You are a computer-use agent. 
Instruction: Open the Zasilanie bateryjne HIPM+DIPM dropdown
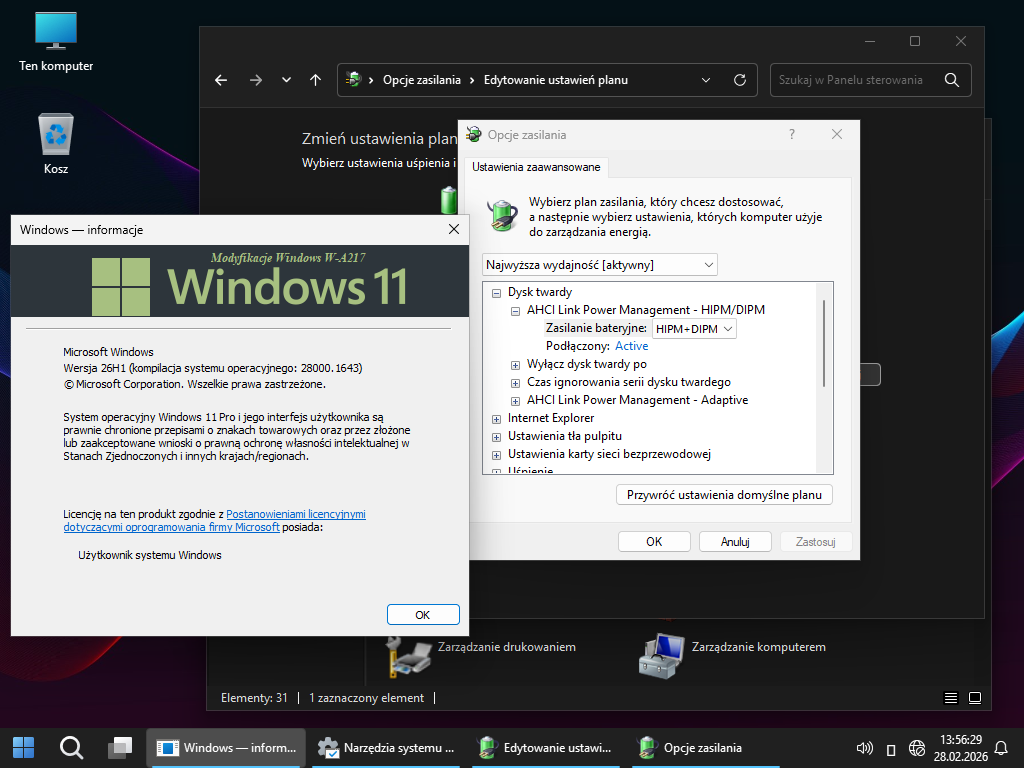(x=694, y=328)
